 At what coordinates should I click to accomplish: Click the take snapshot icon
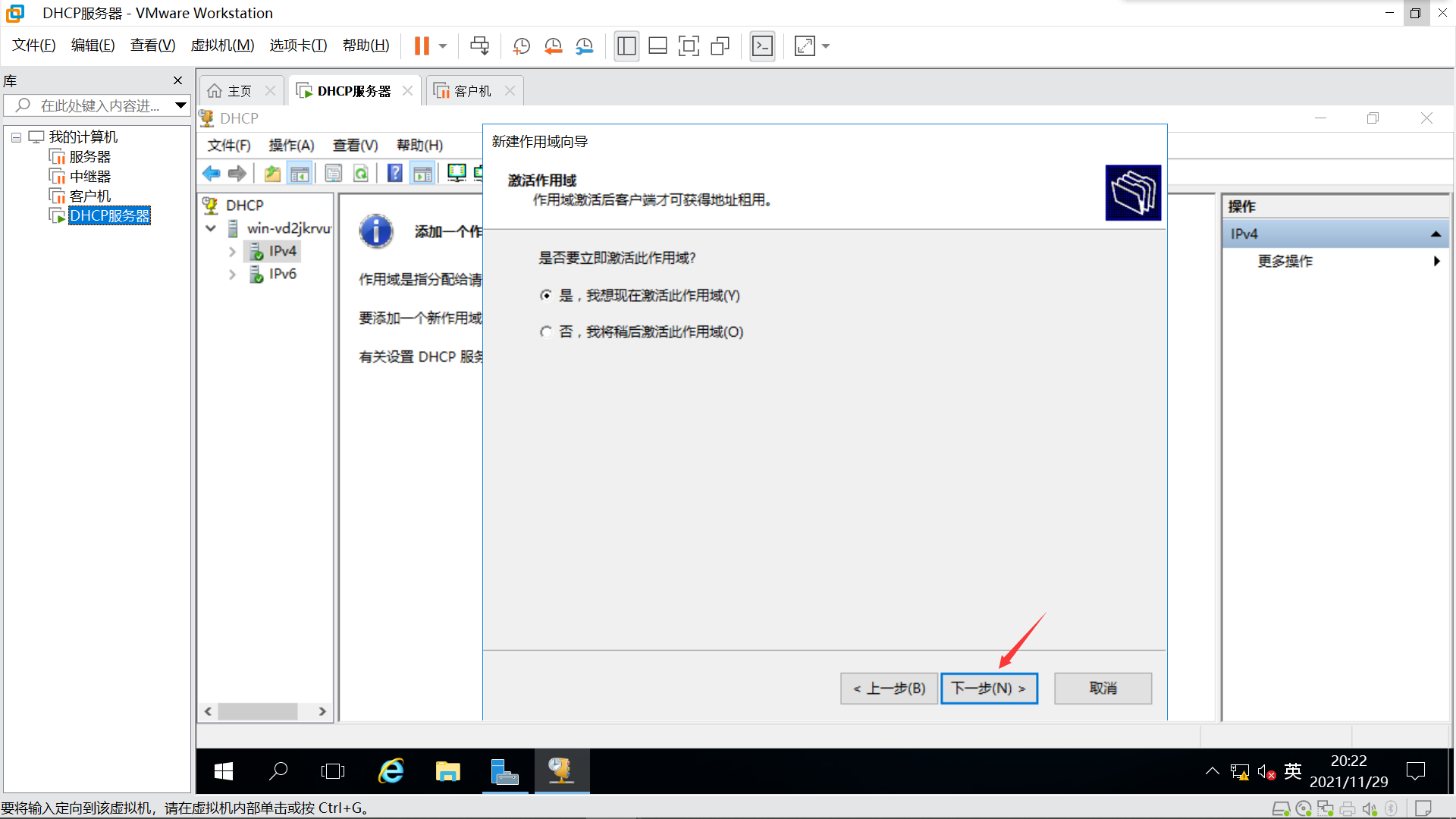point(521,46)
